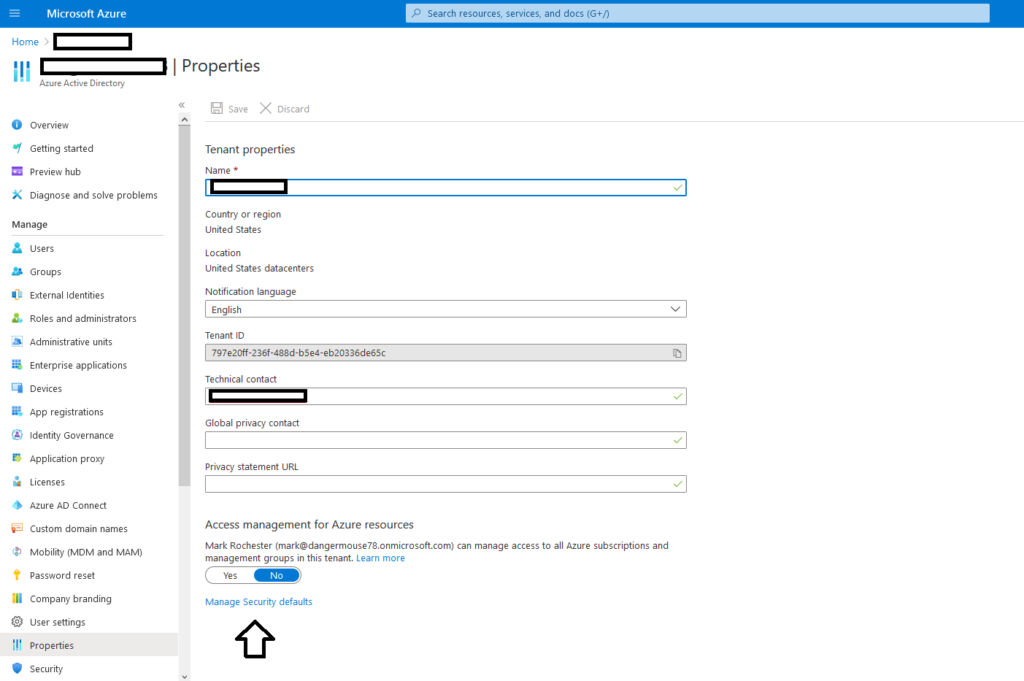Viewport: 1024px width, 681px height.
Task: Set access management toggle to No
Action: 277,575
